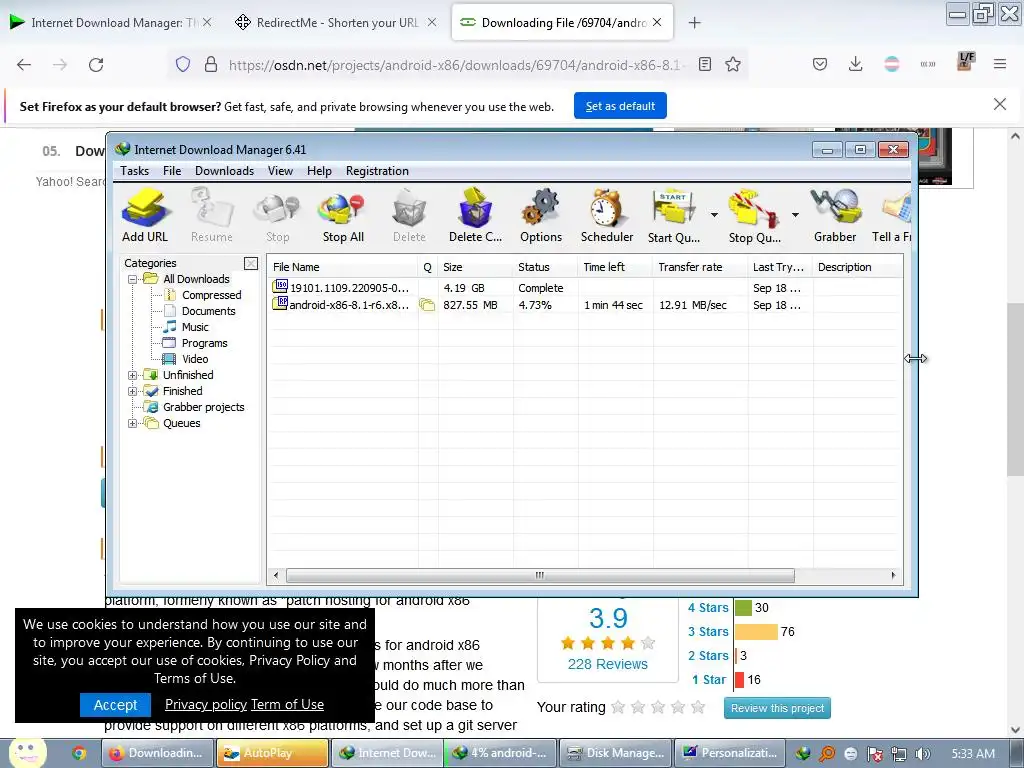The width and height of the screenshot is (1024, 768).
Task: Click the 228 Reviews link
Action: 607,664
